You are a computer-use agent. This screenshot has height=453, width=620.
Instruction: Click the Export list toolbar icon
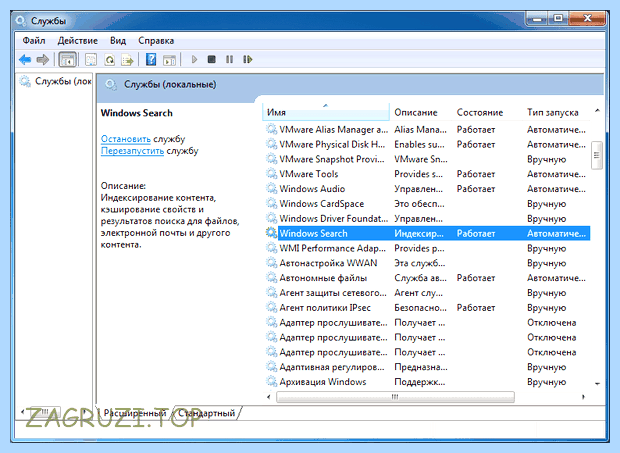pos(127,60)
